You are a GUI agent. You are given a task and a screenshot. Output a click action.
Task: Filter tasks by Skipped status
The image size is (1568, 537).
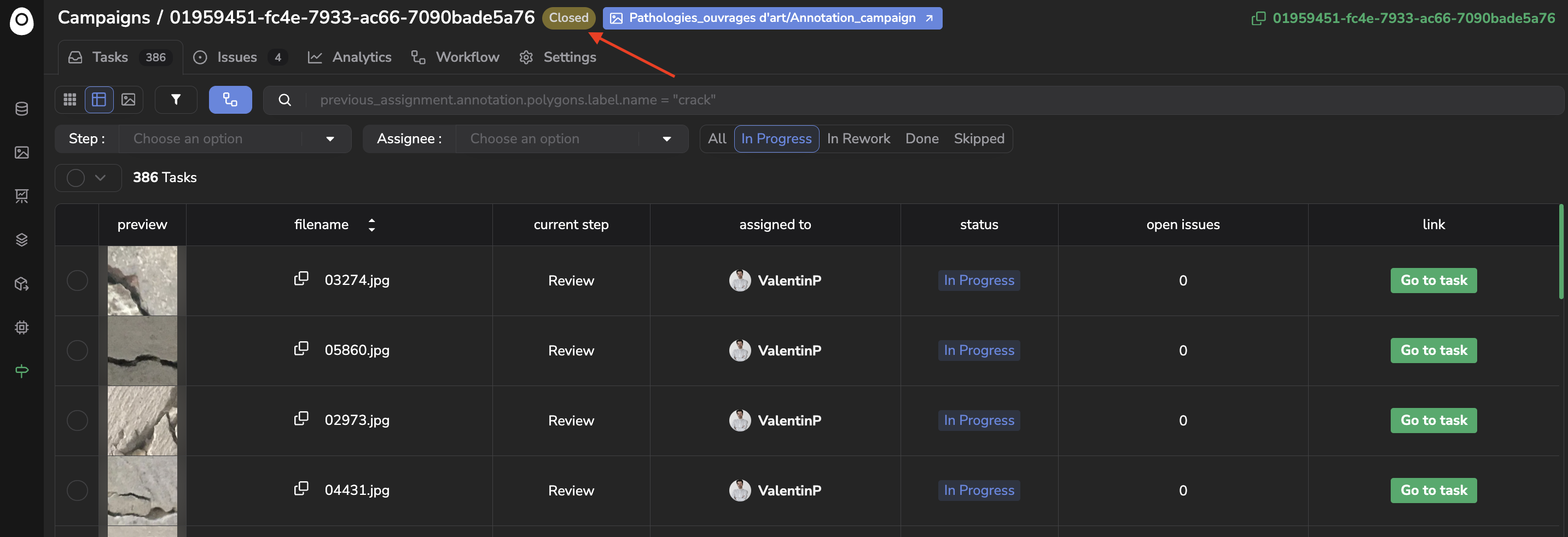point(979,139)
